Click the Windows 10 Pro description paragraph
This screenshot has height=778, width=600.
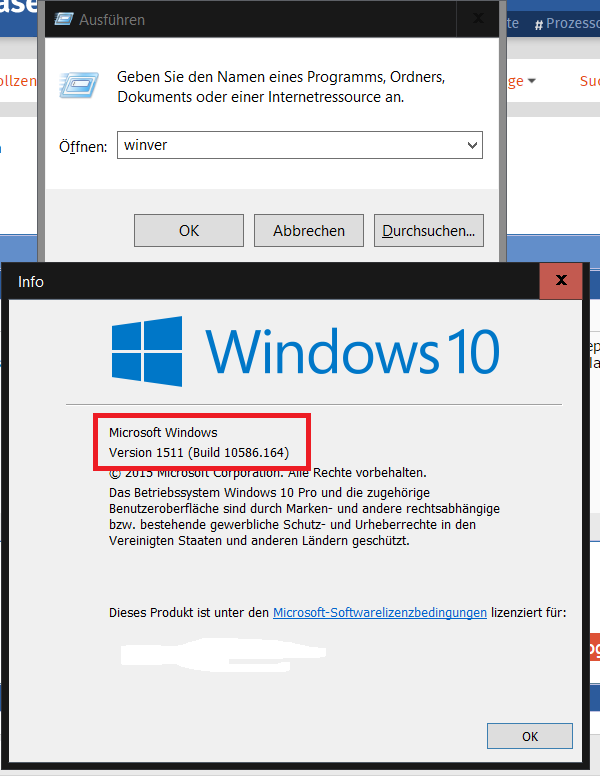[304, 517]
